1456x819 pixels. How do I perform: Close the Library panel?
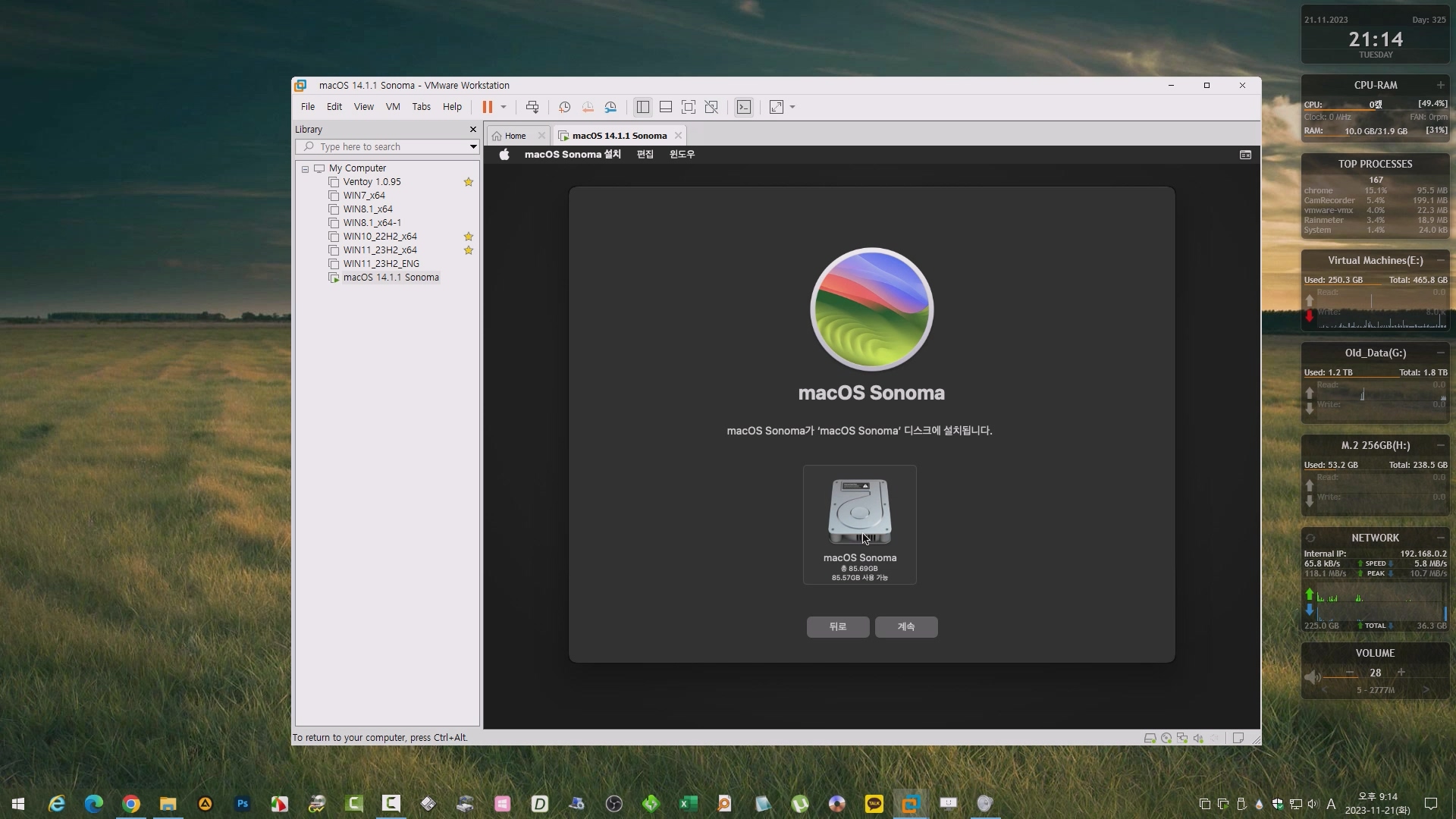473,130
